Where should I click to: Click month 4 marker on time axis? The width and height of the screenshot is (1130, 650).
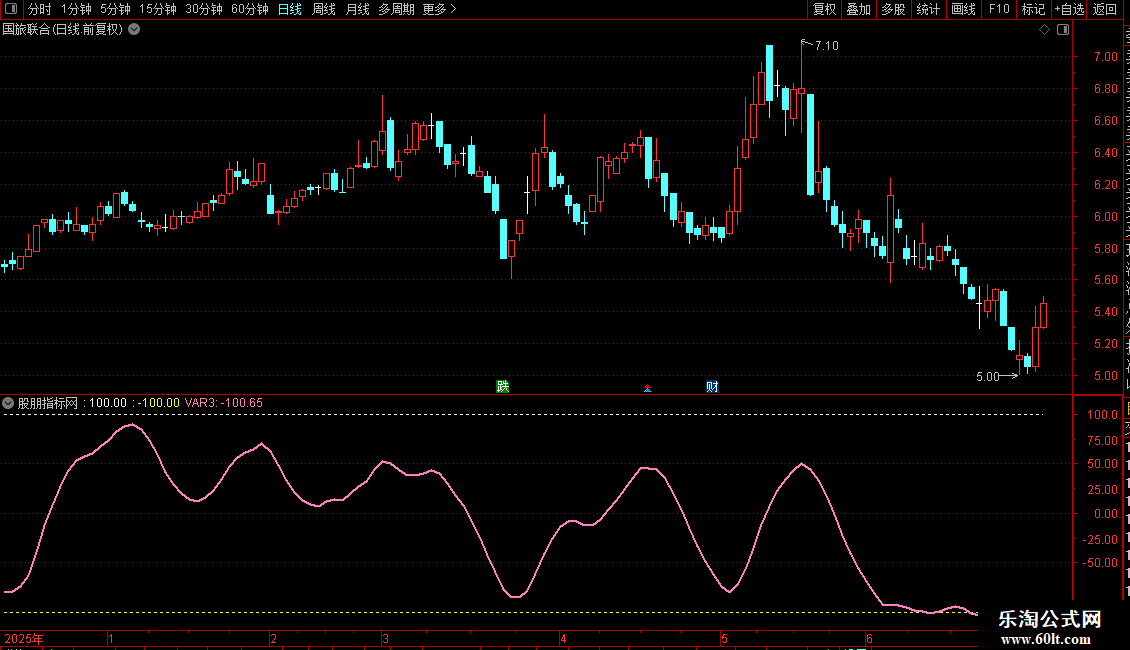pyautogui.click(x=564, y=638)
